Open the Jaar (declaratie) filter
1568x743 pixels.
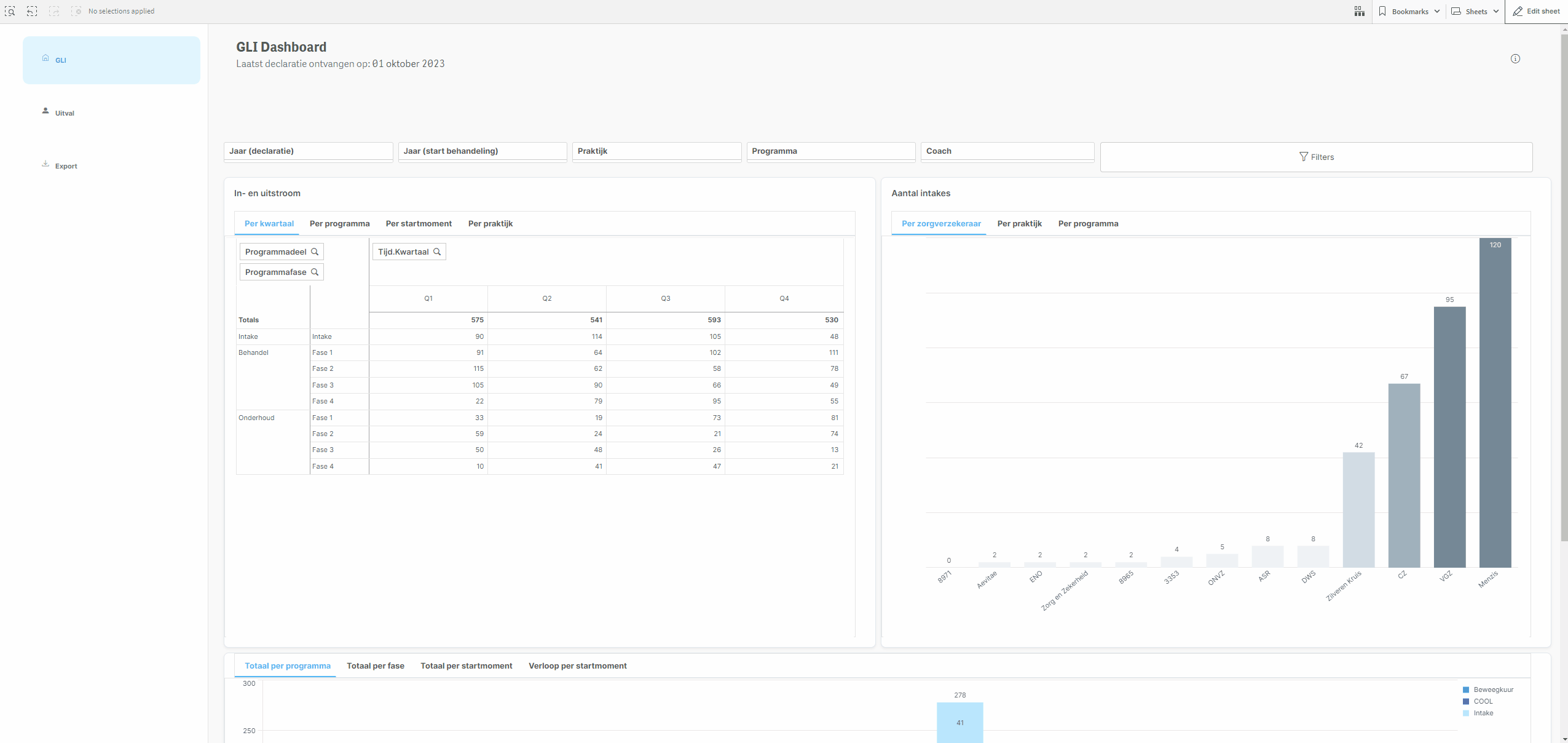(x=308, y=151)
